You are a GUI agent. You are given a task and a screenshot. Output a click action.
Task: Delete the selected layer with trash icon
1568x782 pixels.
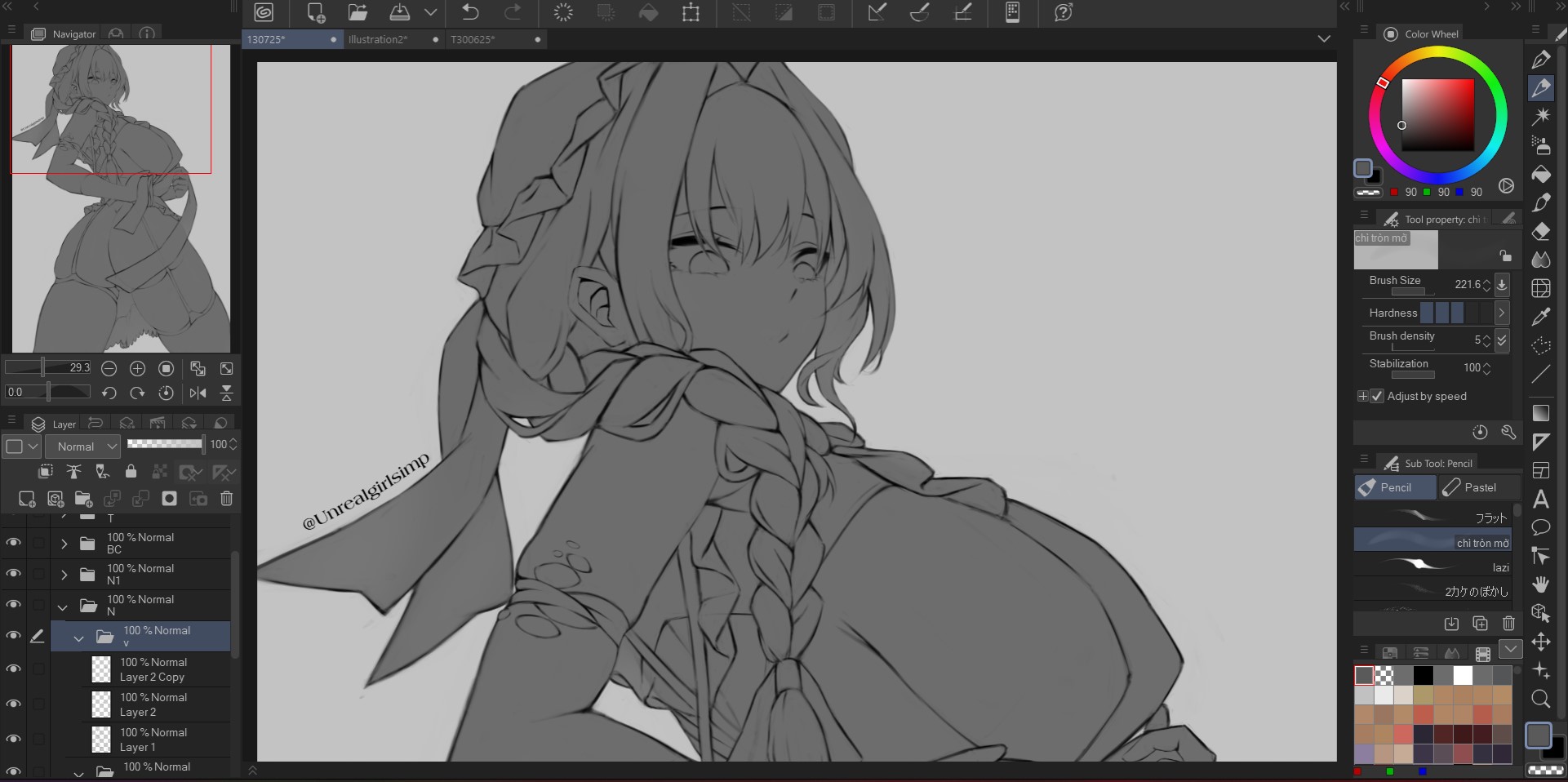tap(226, 498)
